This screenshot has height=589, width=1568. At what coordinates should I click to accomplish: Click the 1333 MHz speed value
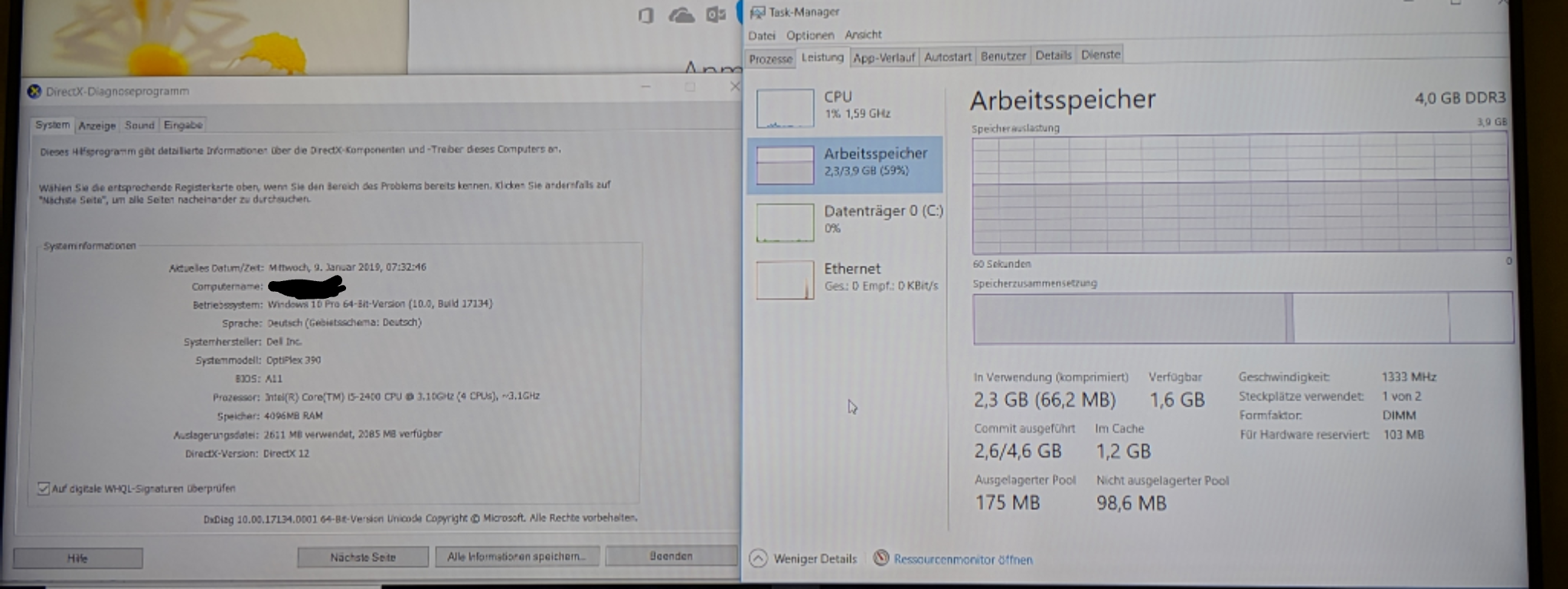coord(1409,377)
